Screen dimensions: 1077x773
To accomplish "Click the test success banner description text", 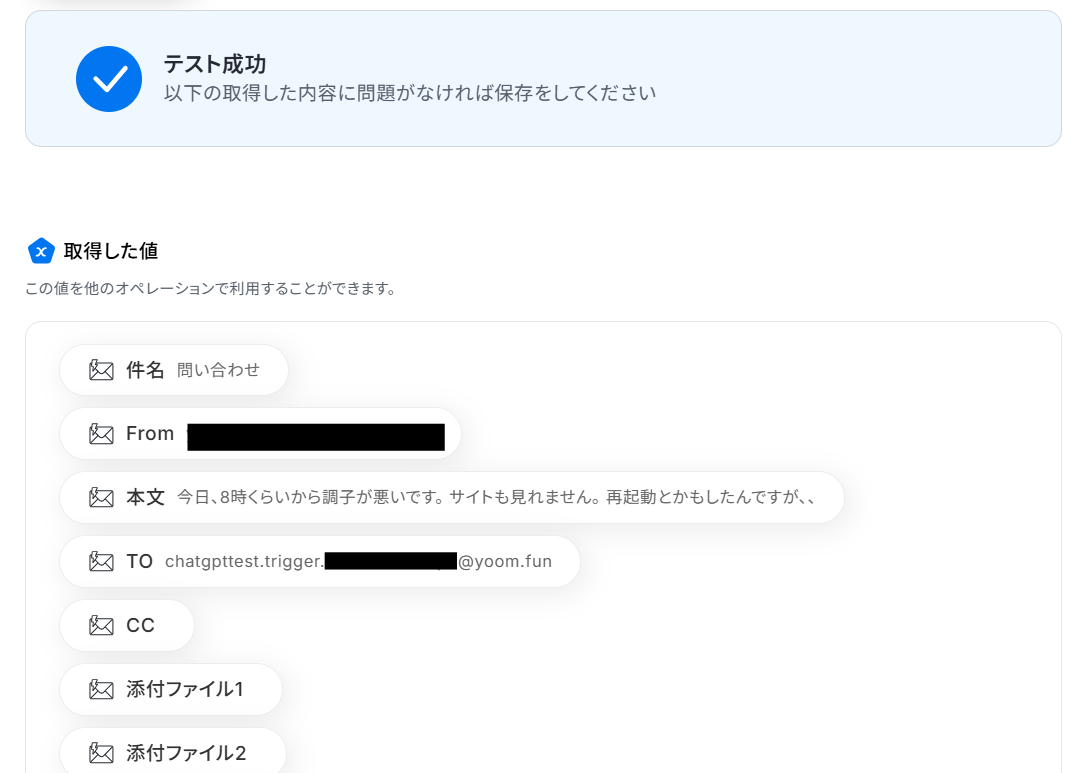I will 409,93.
